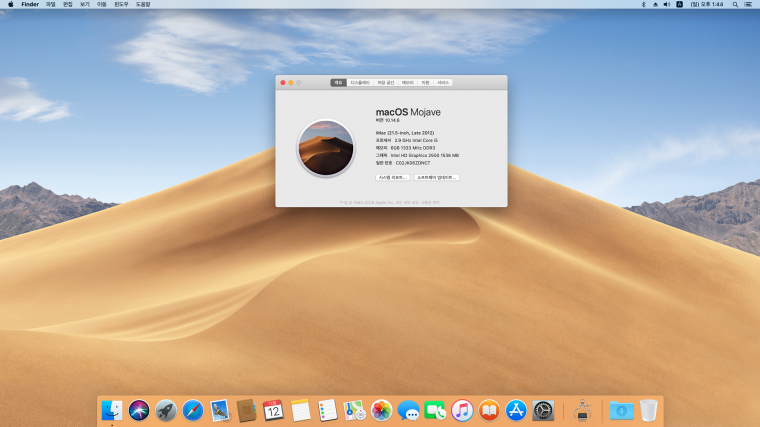Minimize the About This Mac window (yellow button)

291,83
